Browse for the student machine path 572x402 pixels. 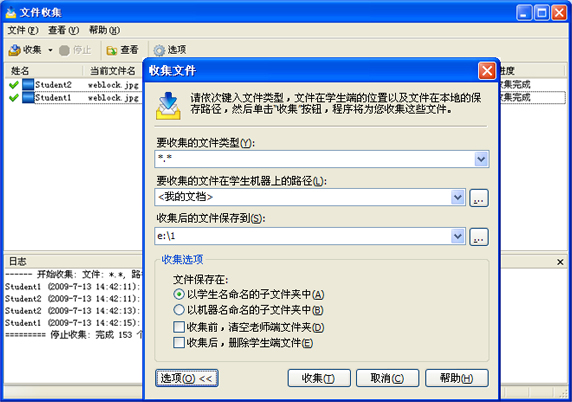tap(479, 198)
